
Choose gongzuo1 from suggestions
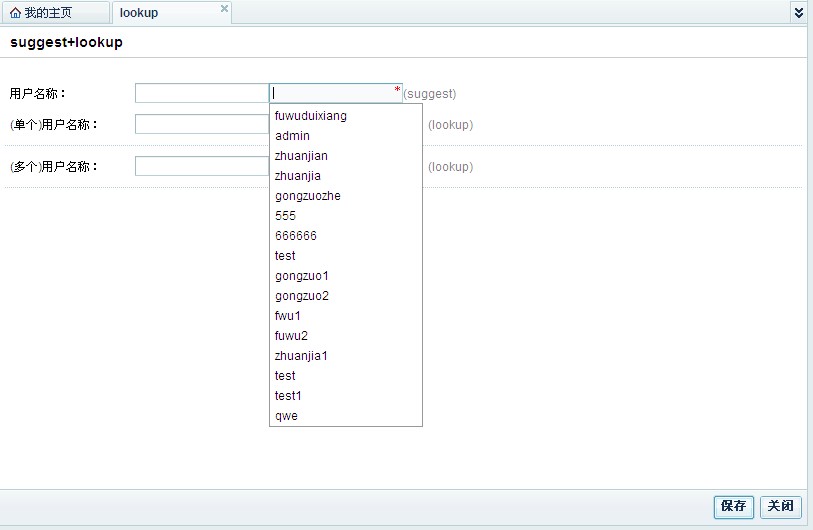(x=346, y=276)
